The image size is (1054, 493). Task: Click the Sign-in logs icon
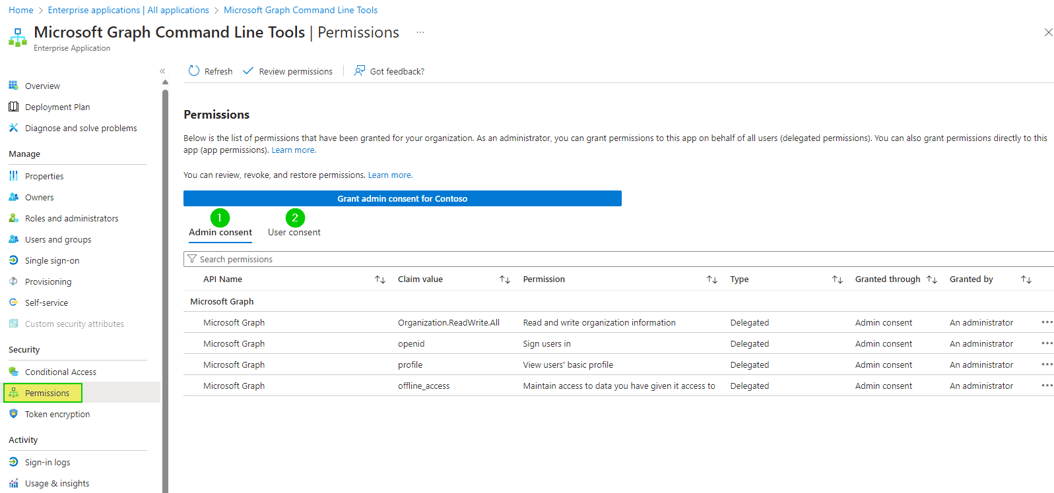(x=13, y=462)
